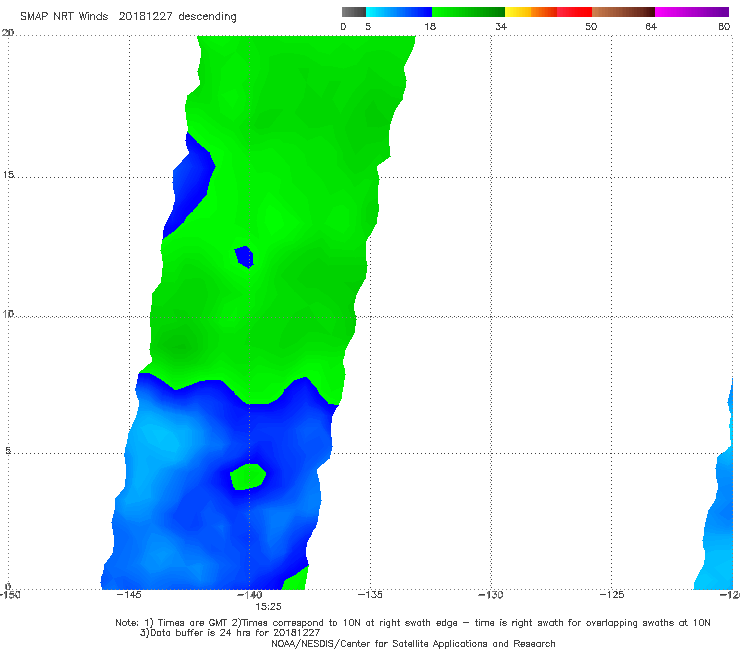The height and width of the screenshot is (650, 740).
Task: Click latitude axis label '20'
Action: click(x=8, y=33)
